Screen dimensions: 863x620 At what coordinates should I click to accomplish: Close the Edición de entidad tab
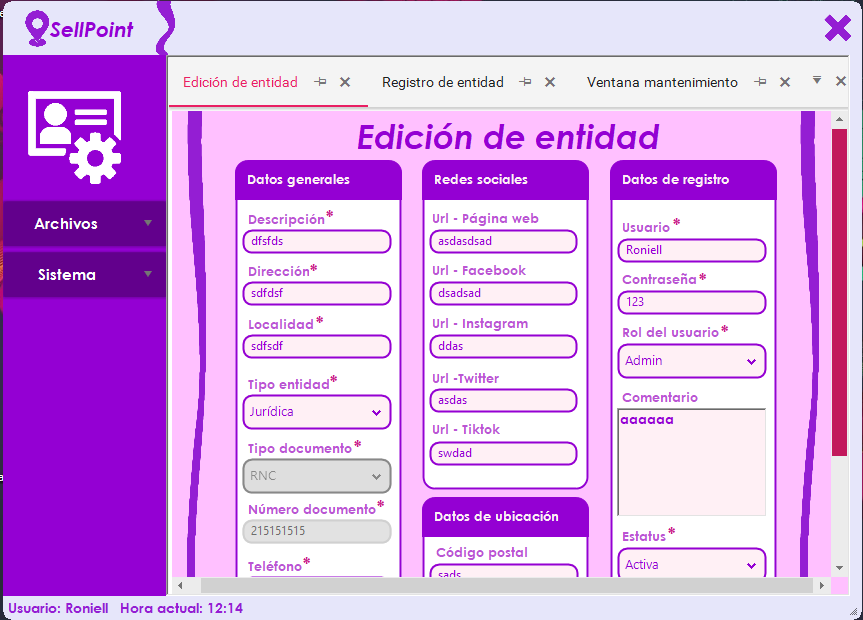pyautogui.click(x=345, y=82)
